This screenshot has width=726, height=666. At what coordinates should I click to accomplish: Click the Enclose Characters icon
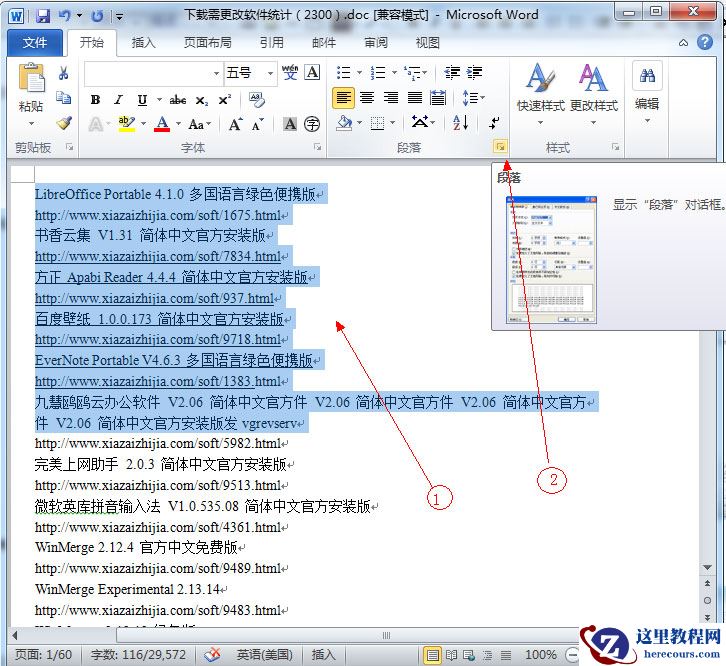click(312, 124)
